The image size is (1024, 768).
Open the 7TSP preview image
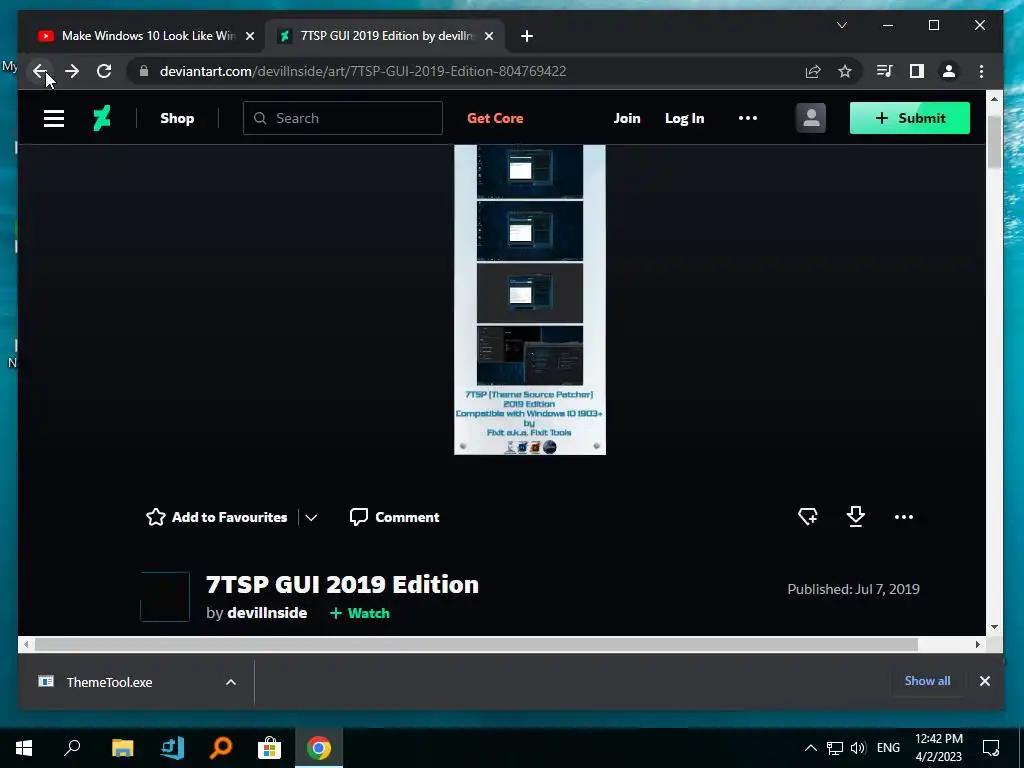[530, 300]
